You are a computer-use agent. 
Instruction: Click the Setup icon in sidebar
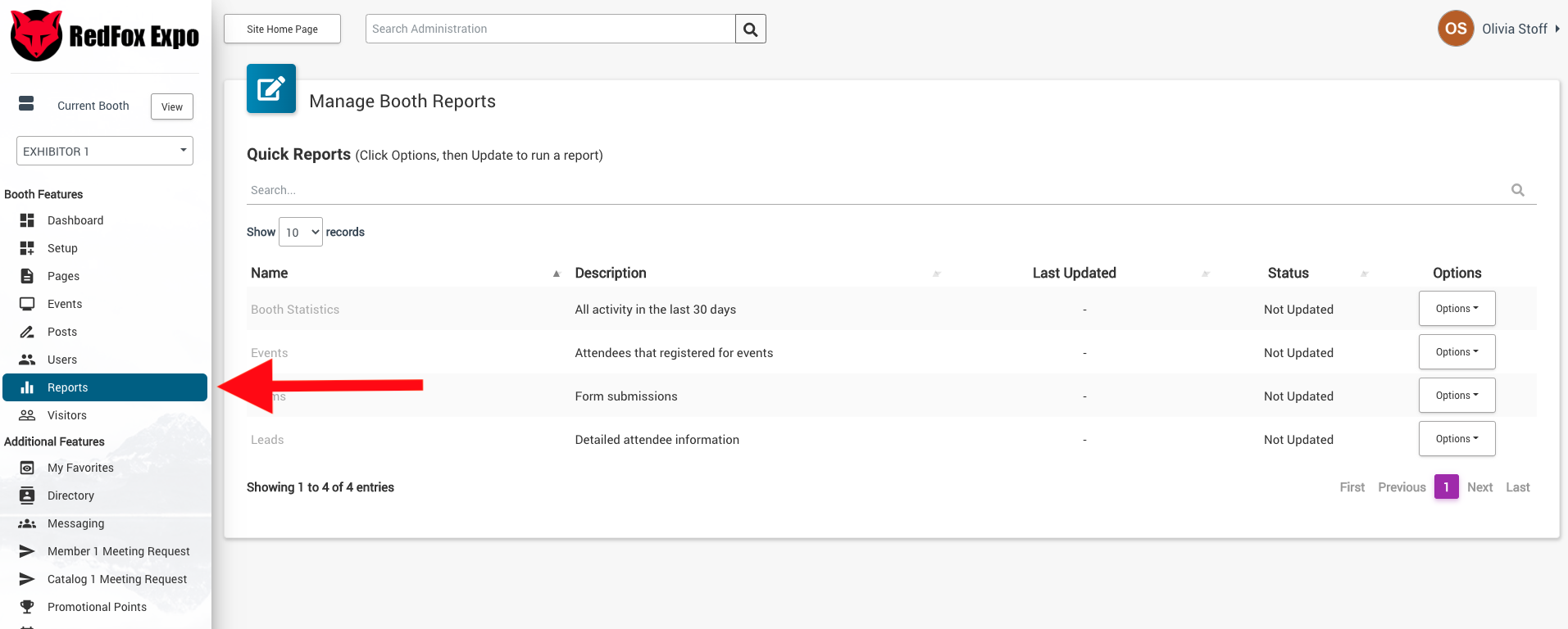27,248
